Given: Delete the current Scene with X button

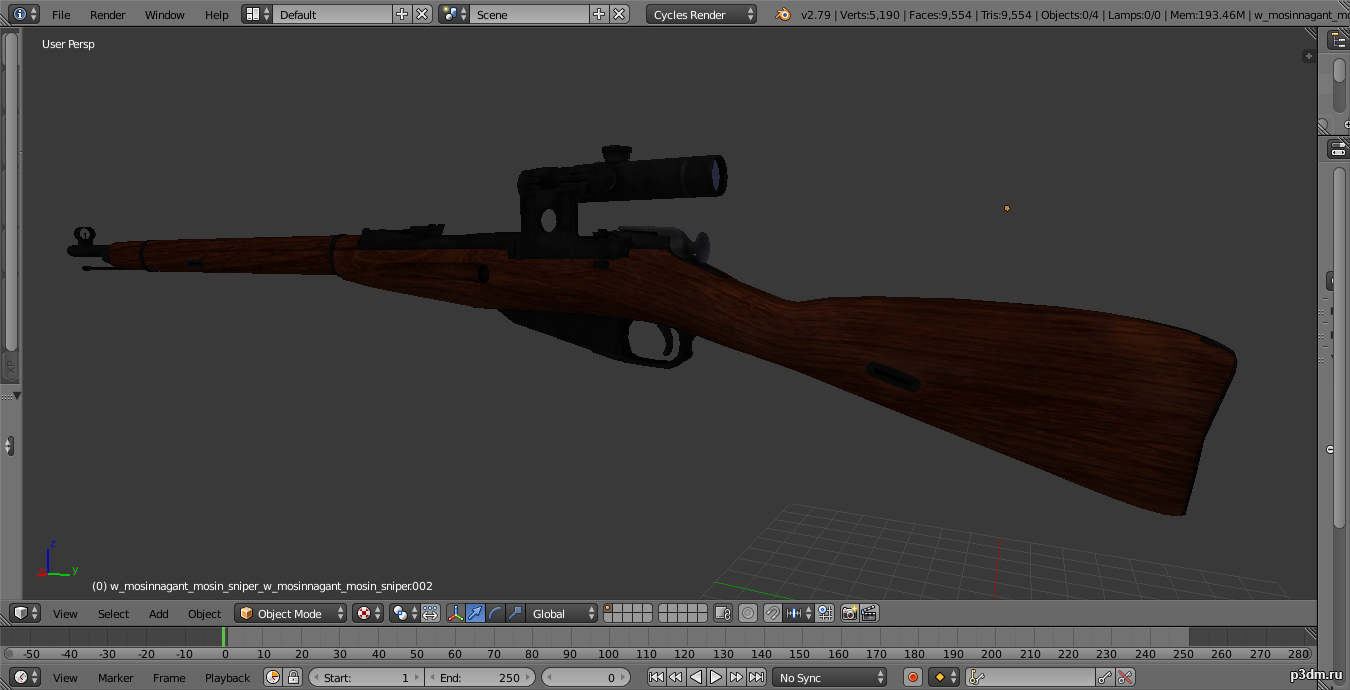Looking at the screenshot, I should tap(620, 14).
